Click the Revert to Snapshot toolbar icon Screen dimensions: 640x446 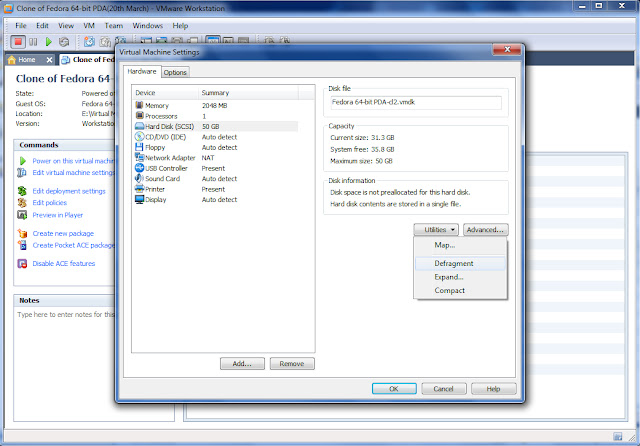[105, 42]
